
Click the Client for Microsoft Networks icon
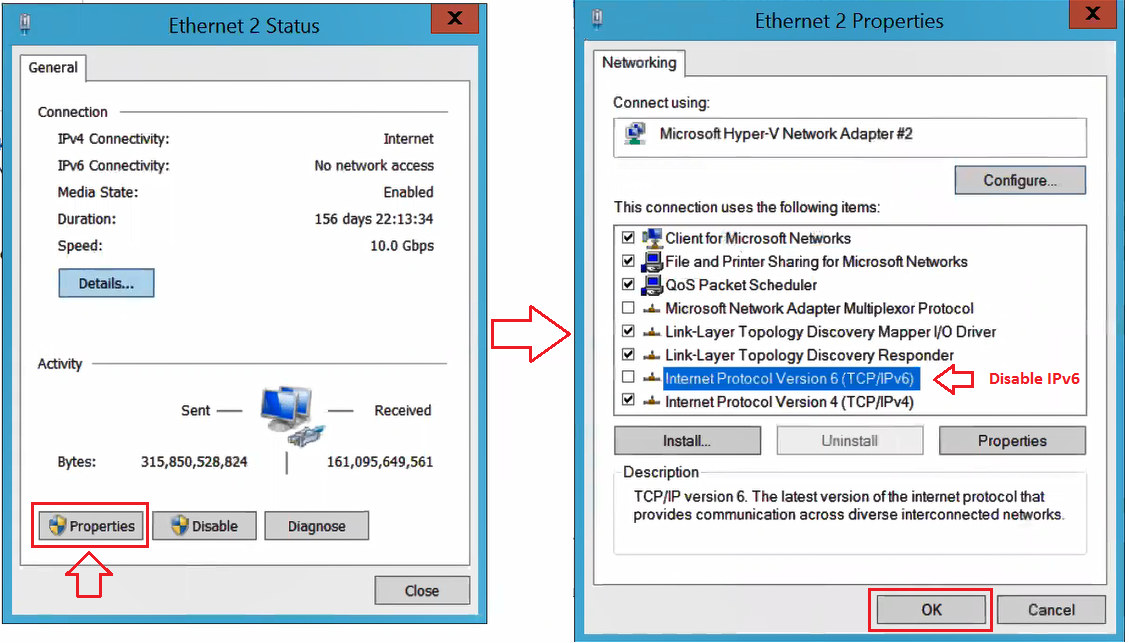pos(652,238)
